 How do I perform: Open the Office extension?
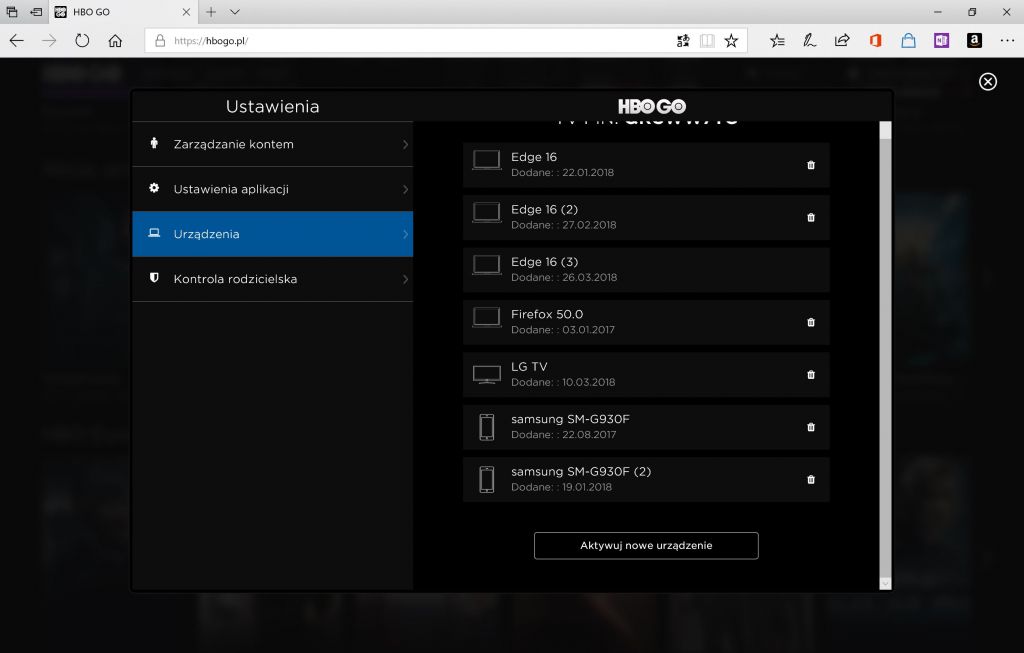[876, 40]
